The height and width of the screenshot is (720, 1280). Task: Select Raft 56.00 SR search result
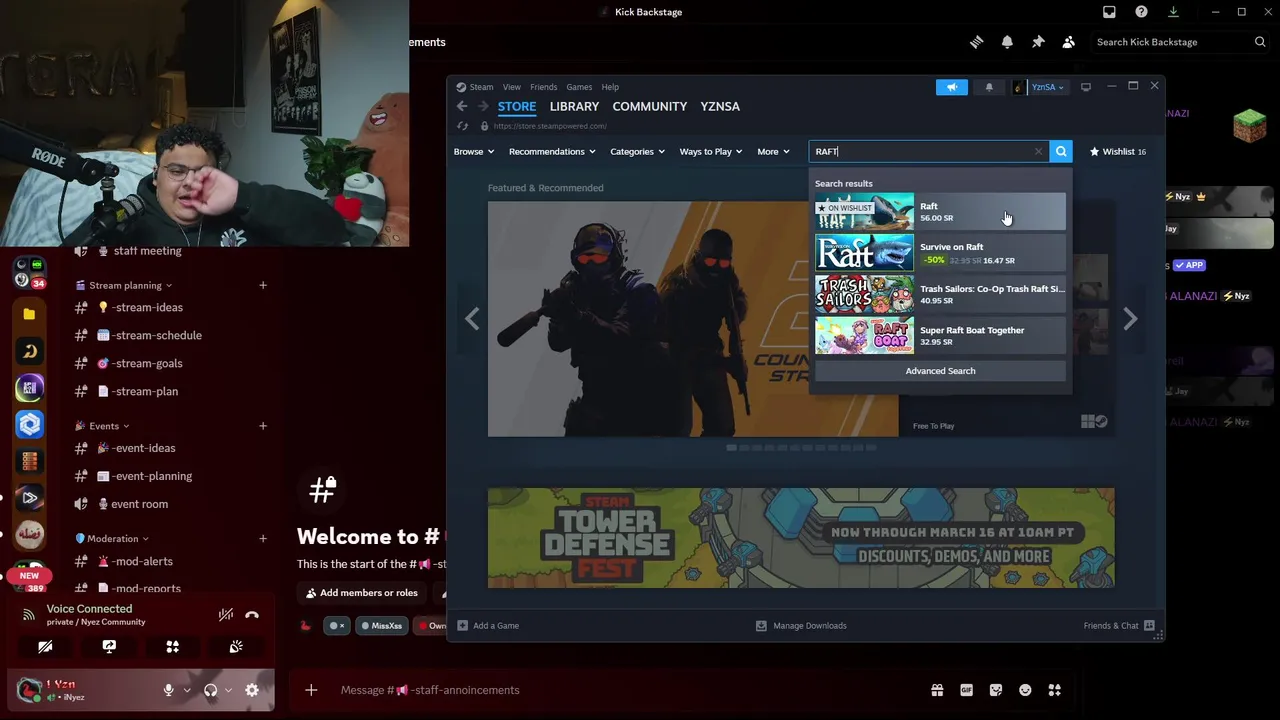click(x=940, y=212)
